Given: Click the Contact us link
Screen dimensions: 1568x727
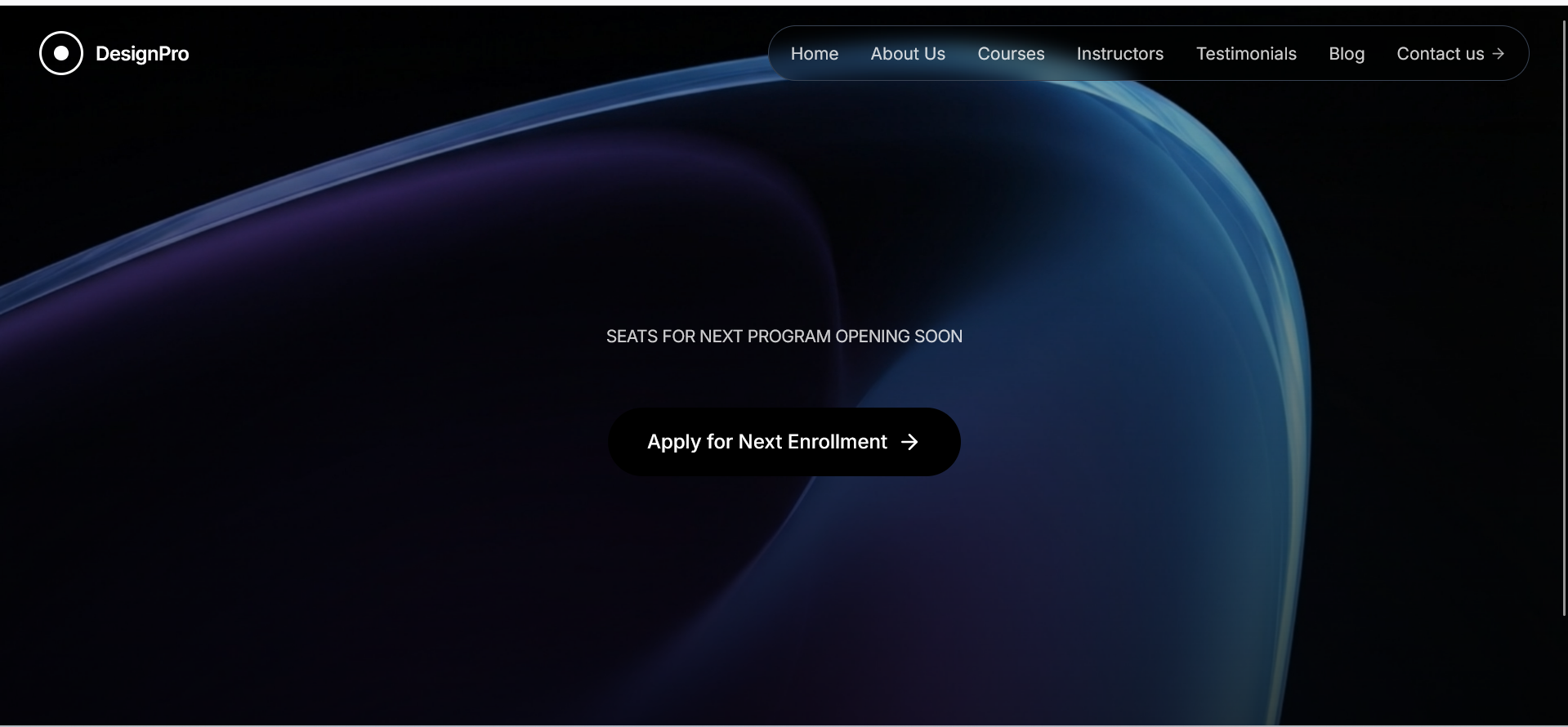Looking at the screenshot, I should (1450, 54).
